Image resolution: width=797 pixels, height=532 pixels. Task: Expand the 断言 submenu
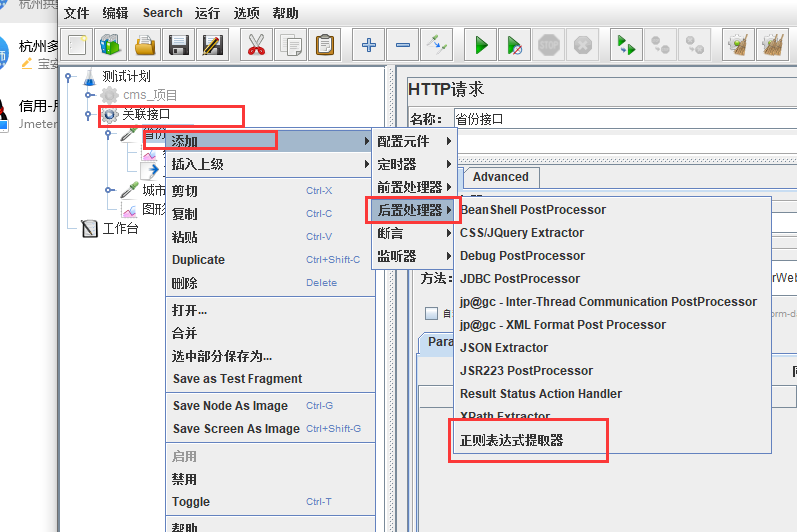tap(414, 233)
